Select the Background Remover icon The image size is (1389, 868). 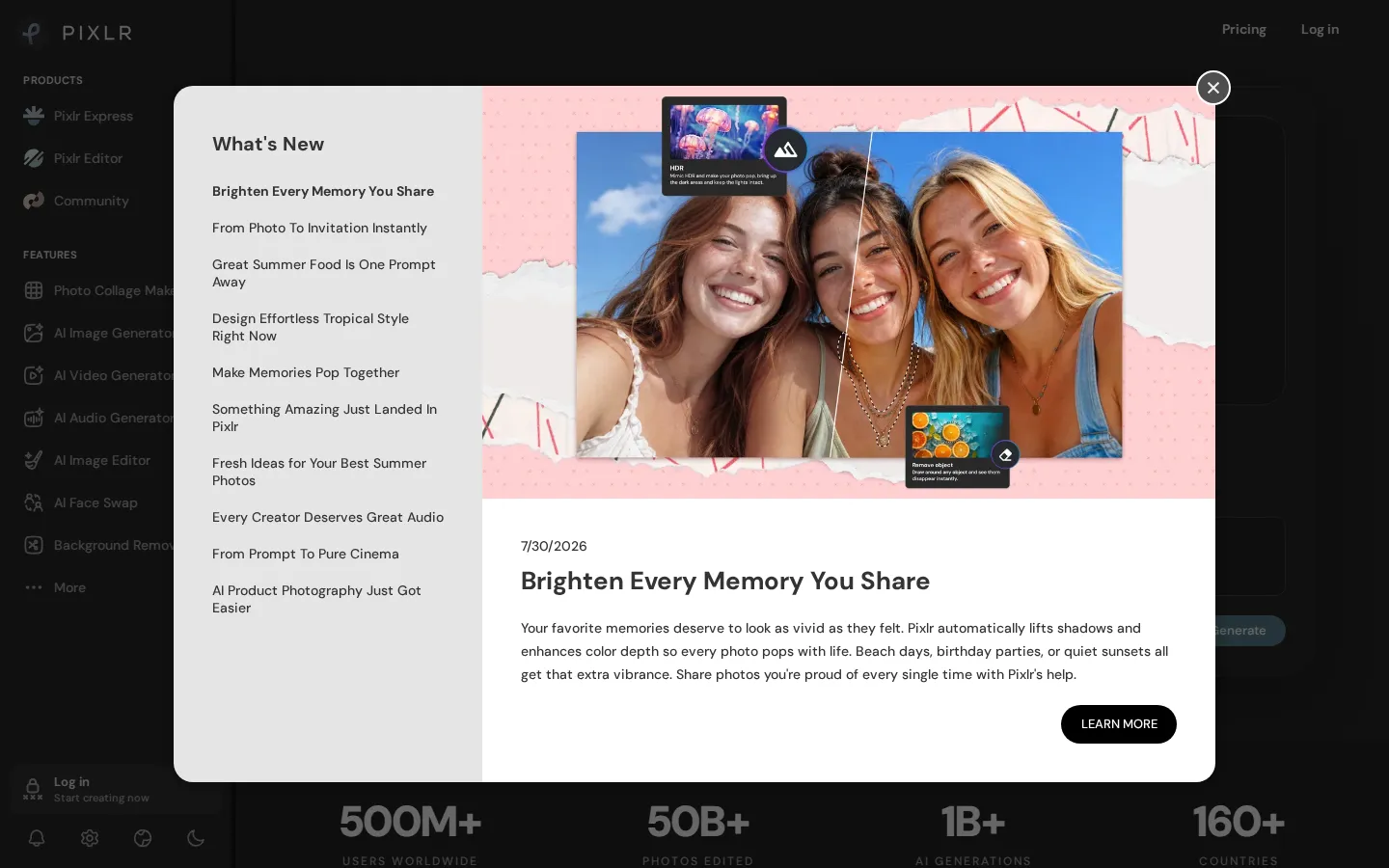[x=34, y=545]
